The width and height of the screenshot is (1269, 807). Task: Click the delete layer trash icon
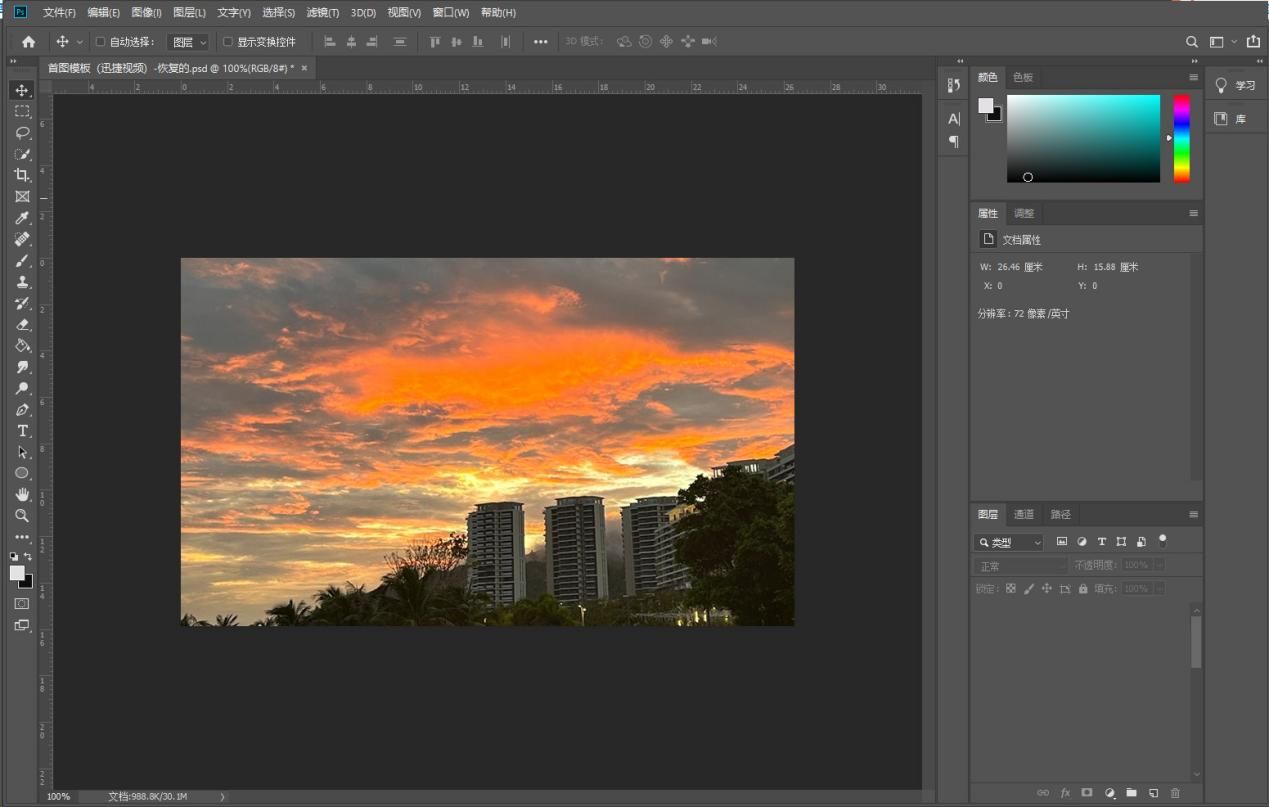click(x=1175, y=792)
